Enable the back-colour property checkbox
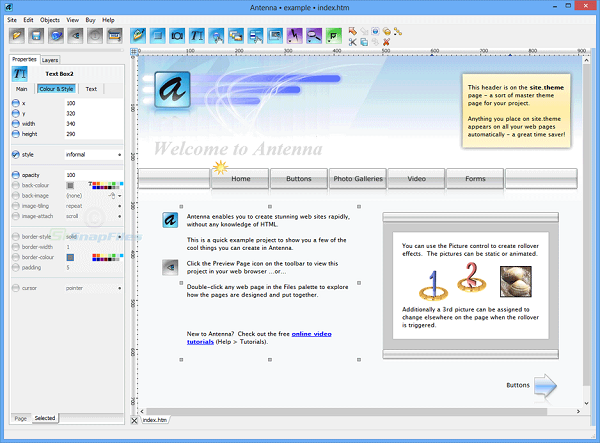The height and width of the screenshot is (443, 600). click(x=15, y=186)
